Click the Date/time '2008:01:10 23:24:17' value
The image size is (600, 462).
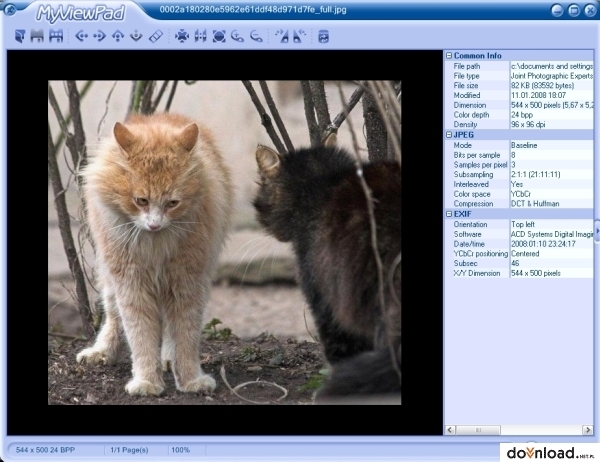543,244
